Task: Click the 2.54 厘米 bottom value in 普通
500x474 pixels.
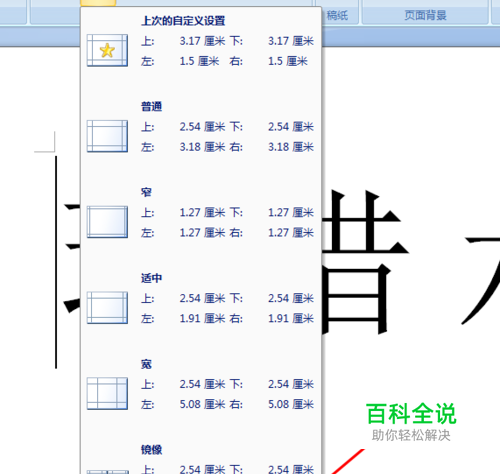Action: click(291, 127)
